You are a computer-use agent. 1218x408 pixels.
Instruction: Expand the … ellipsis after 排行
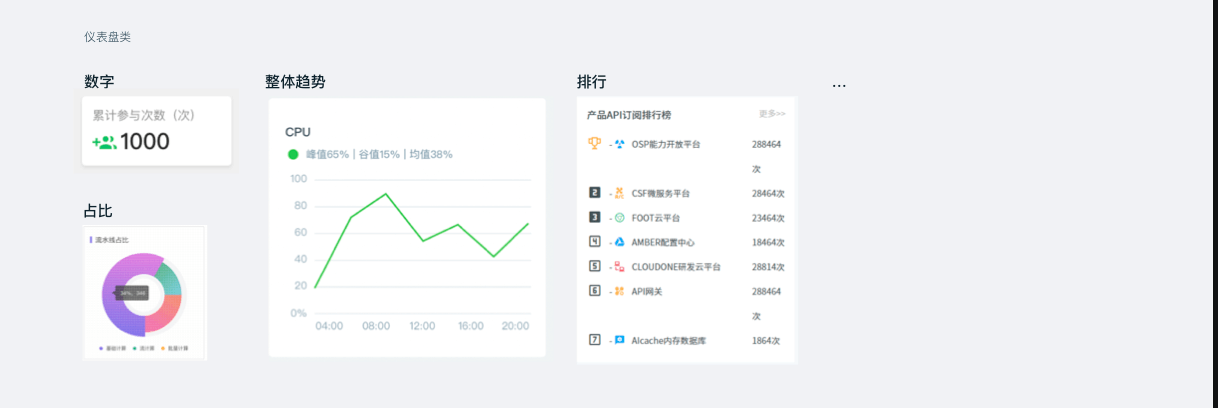839,84
